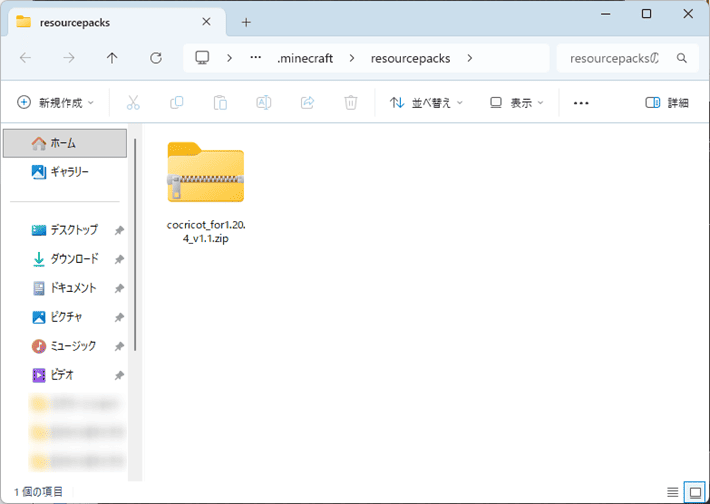Open the .minecraft breadcrumb folder
710x504 pixels.
pos(305,58)
